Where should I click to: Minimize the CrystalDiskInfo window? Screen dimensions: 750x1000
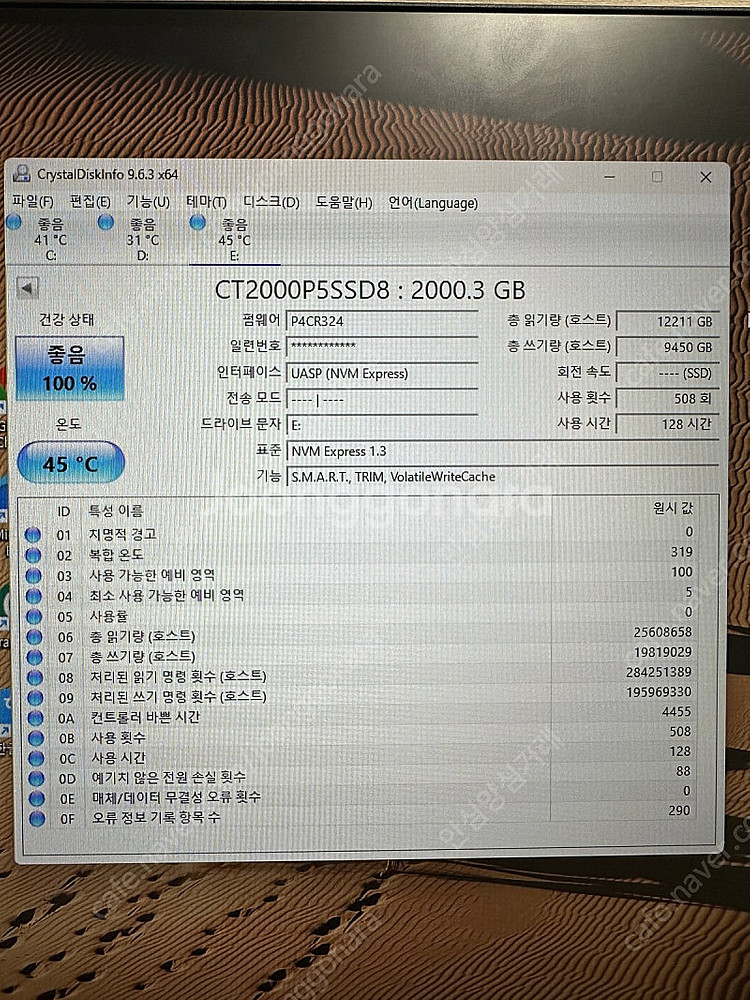(610, 177)
